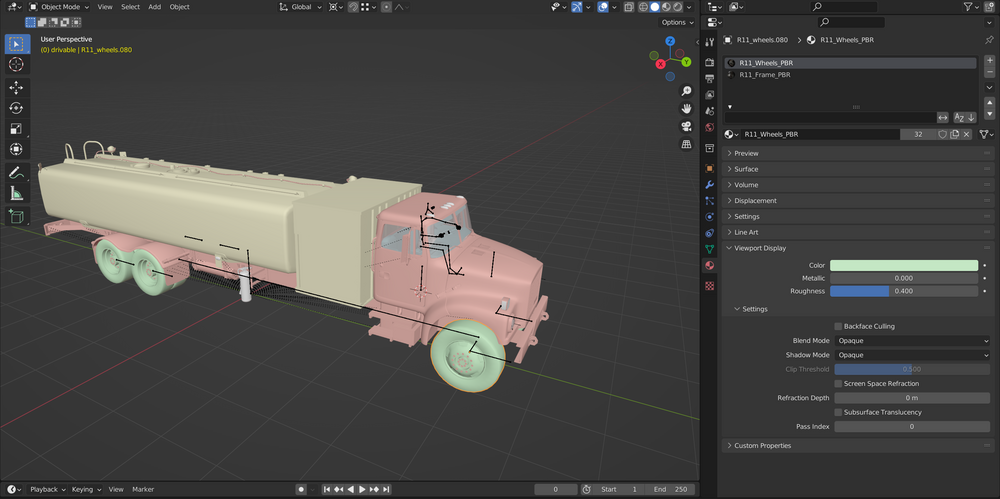Click the Add Cube tool
The image size is (1000, 499).
[x=16, y=216]
